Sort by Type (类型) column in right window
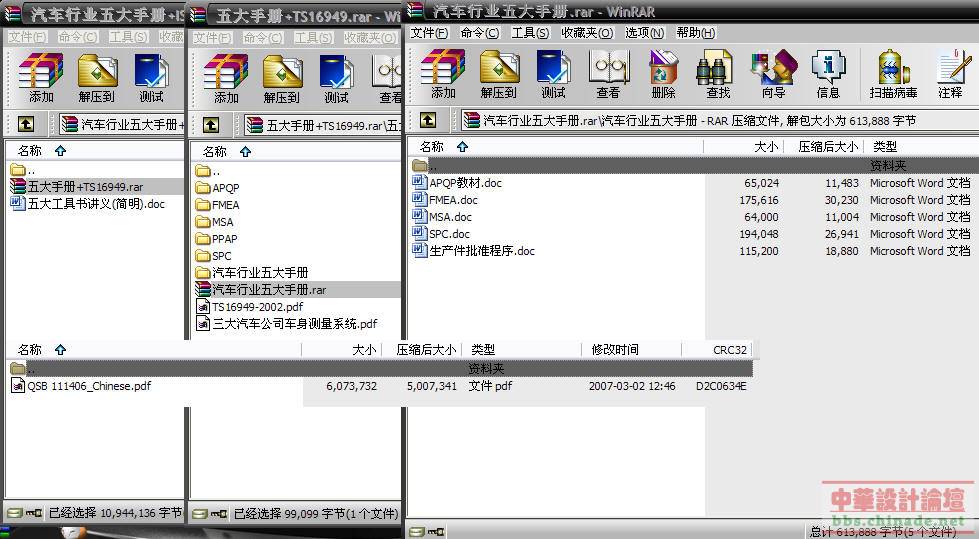 coord(921,147)
